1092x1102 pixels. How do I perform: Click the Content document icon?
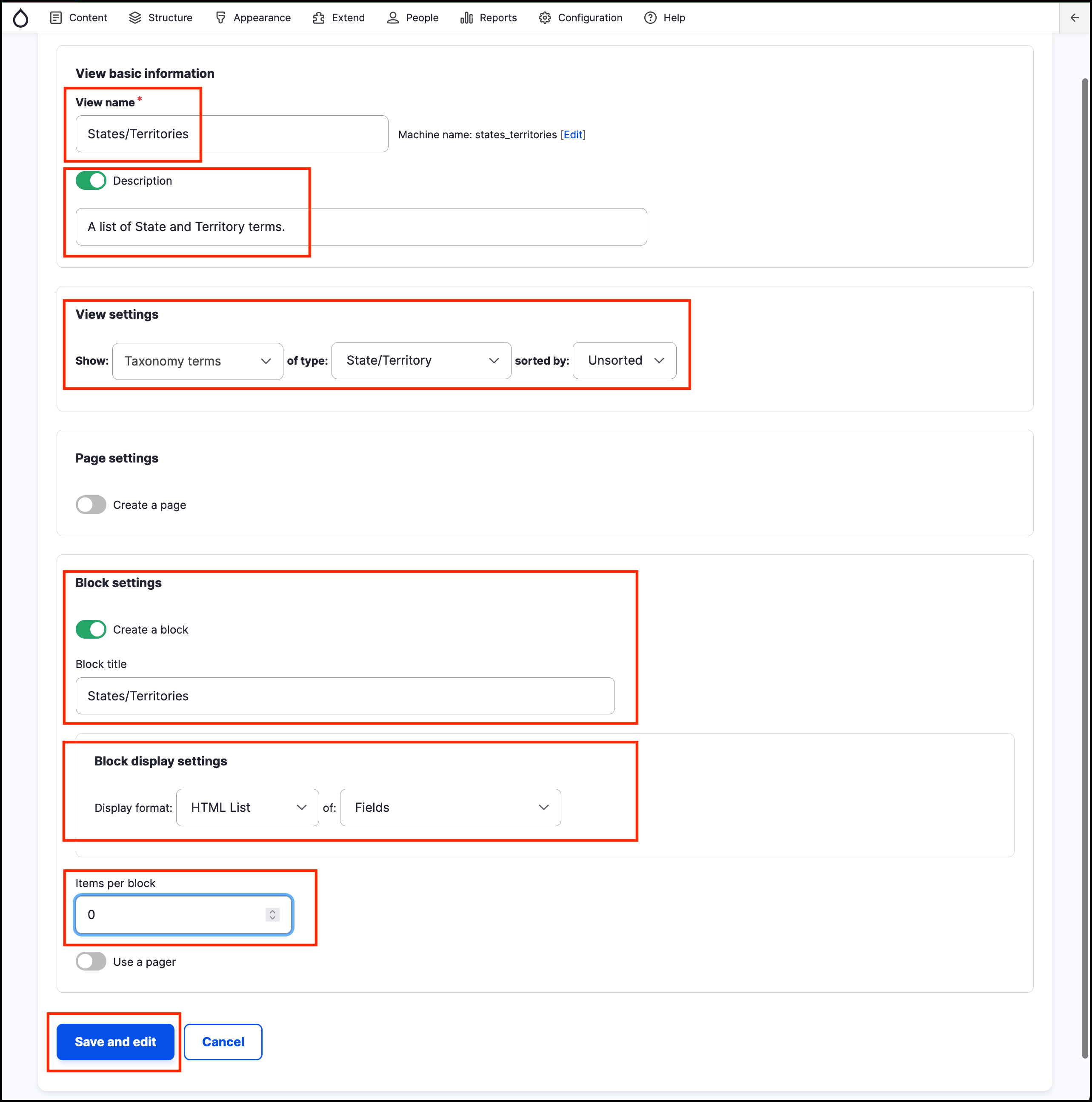click(x=56, y=18)
